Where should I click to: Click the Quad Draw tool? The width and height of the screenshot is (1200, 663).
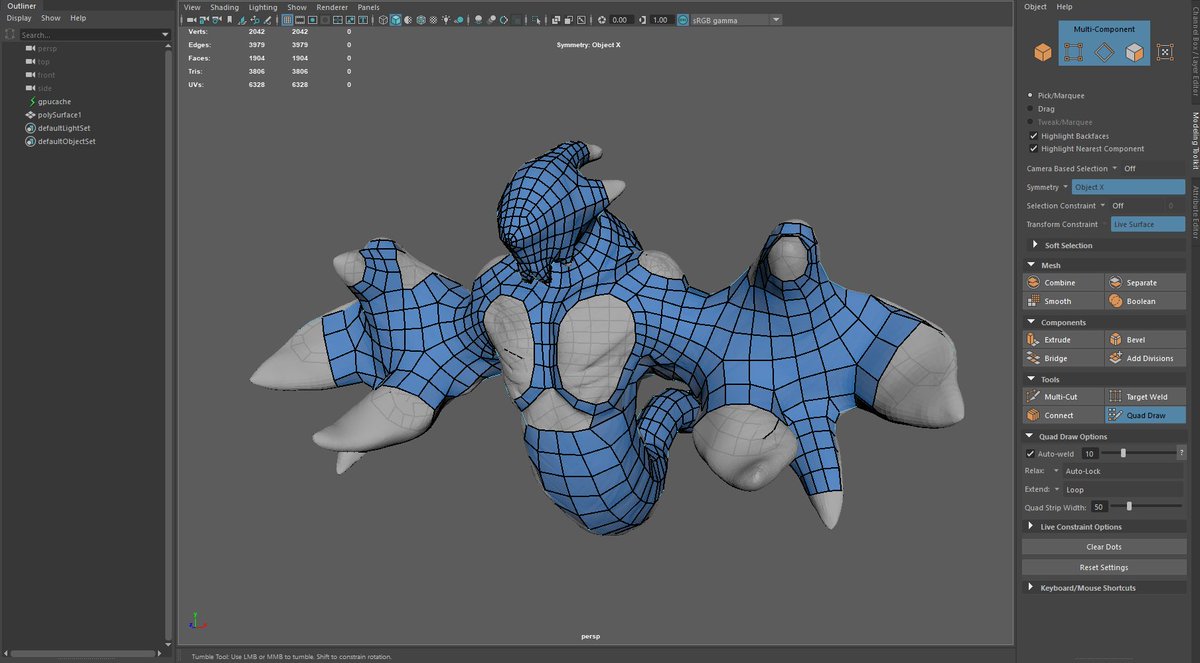[1145, 415]
